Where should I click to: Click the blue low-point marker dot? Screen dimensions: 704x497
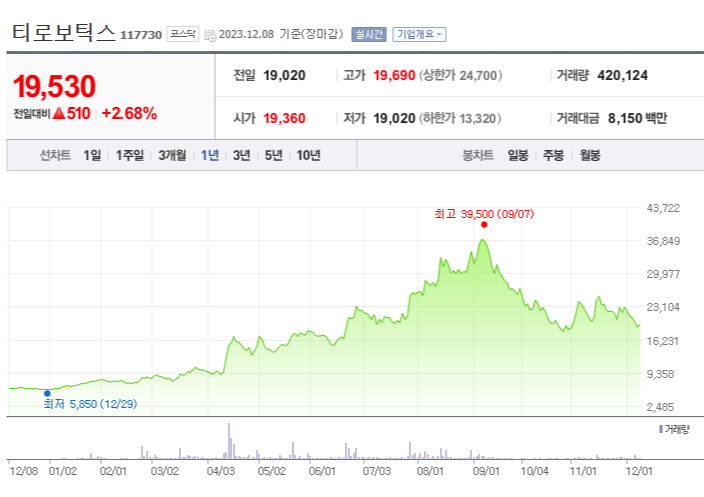(x=47, y=394)
